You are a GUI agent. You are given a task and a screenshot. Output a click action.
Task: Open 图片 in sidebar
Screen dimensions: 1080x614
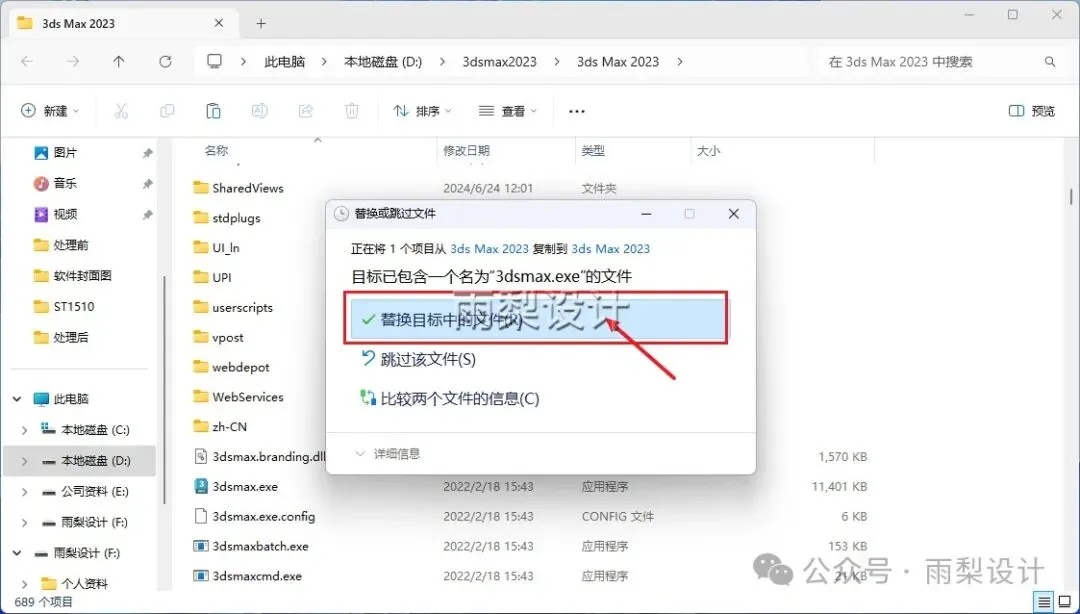click(x=55, y=153)
